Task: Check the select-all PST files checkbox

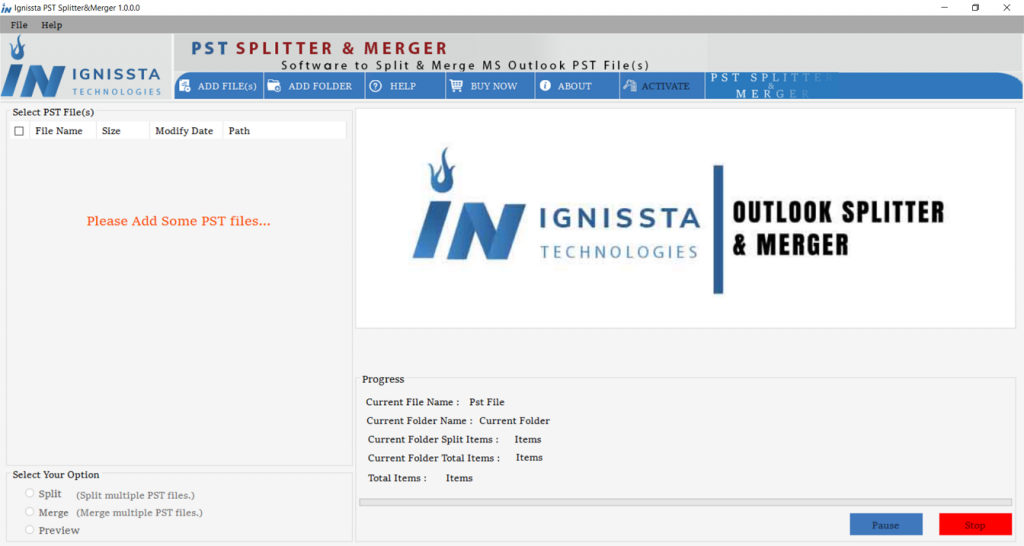Action: (19, 131)
